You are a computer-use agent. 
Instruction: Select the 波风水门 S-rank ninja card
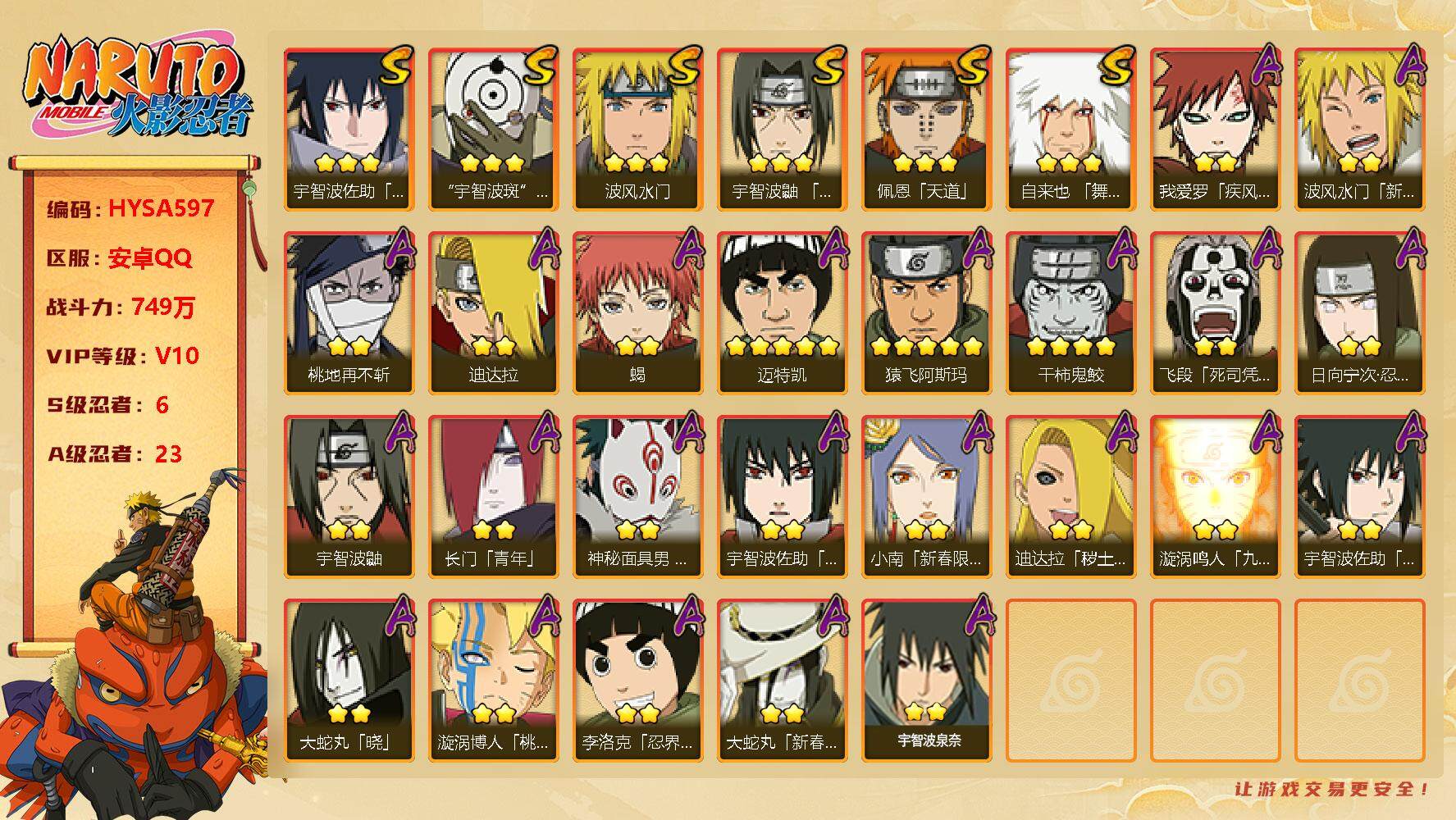637,130
